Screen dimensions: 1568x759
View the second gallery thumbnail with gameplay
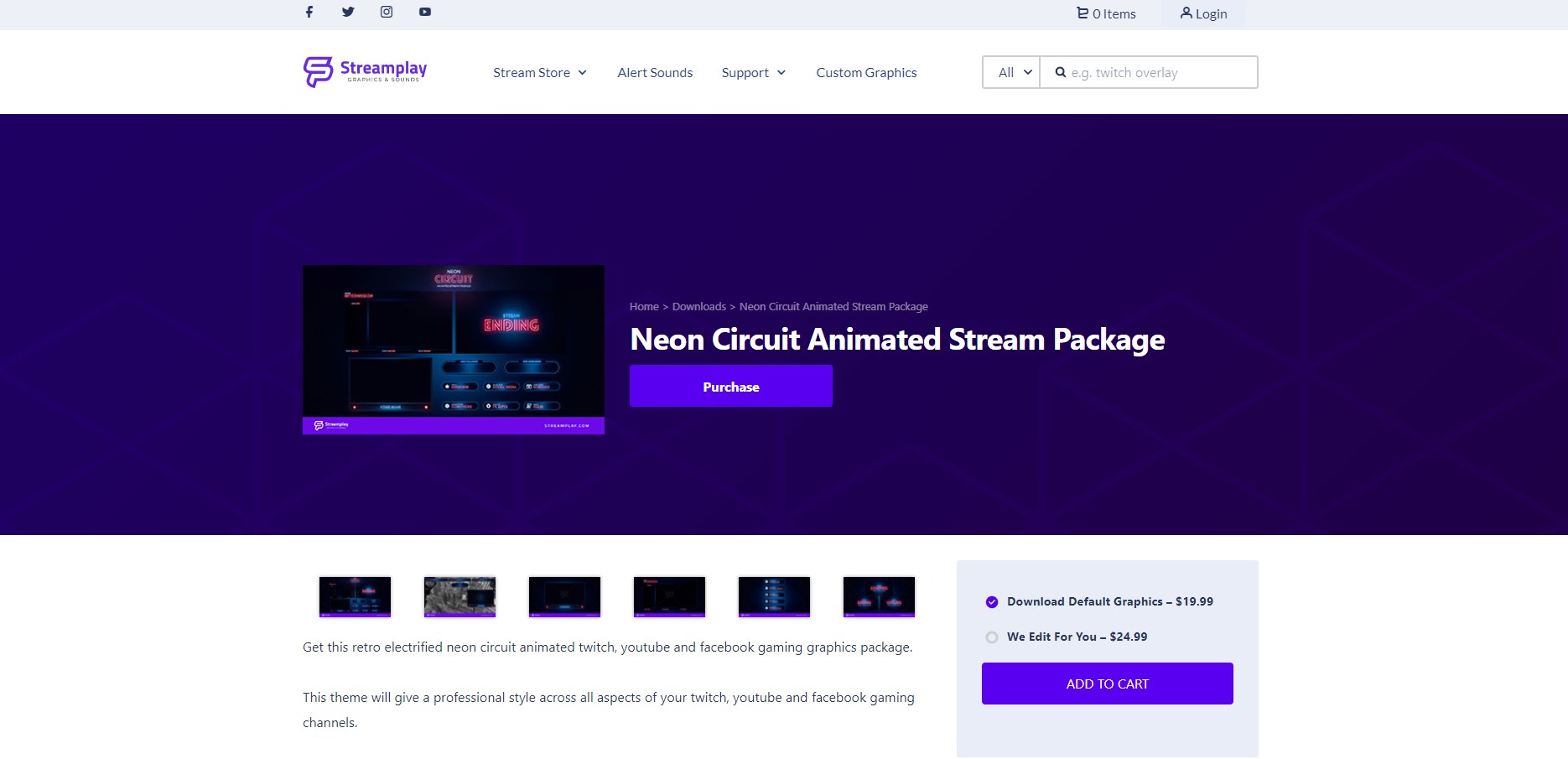(x=460, y=597)
